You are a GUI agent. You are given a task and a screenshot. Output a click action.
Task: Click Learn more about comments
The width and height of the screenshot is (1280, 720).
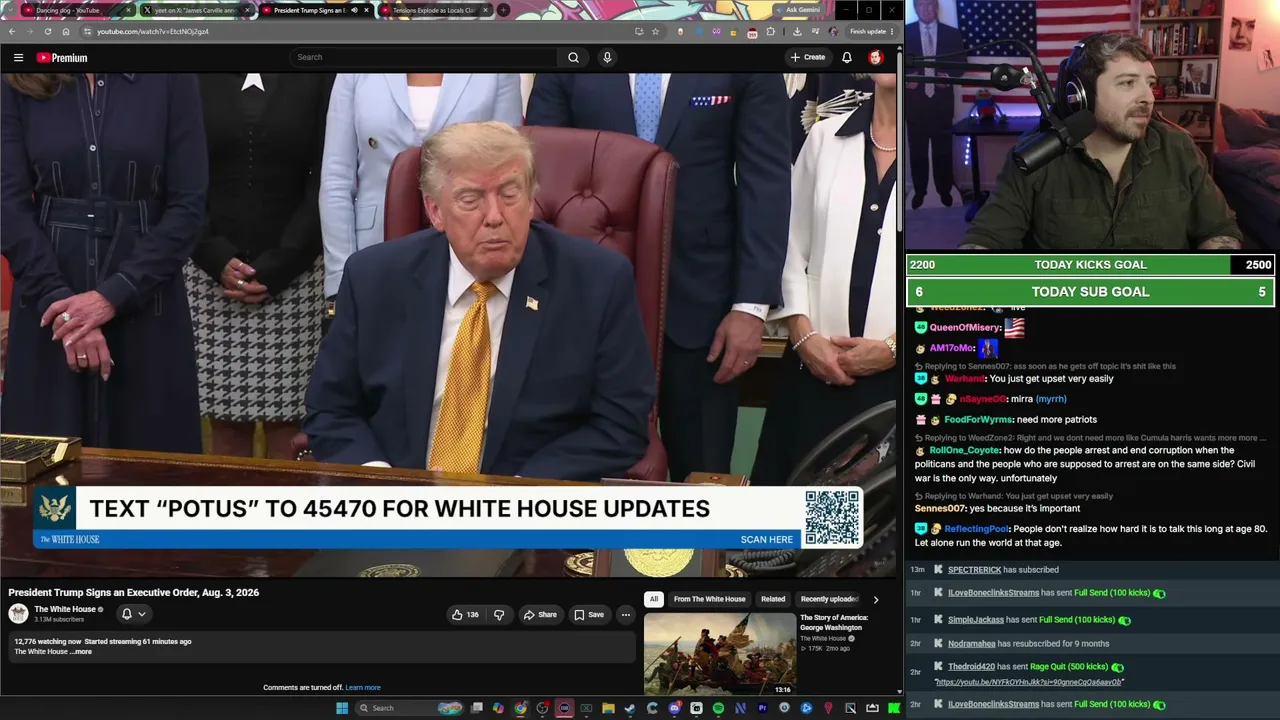363,688
